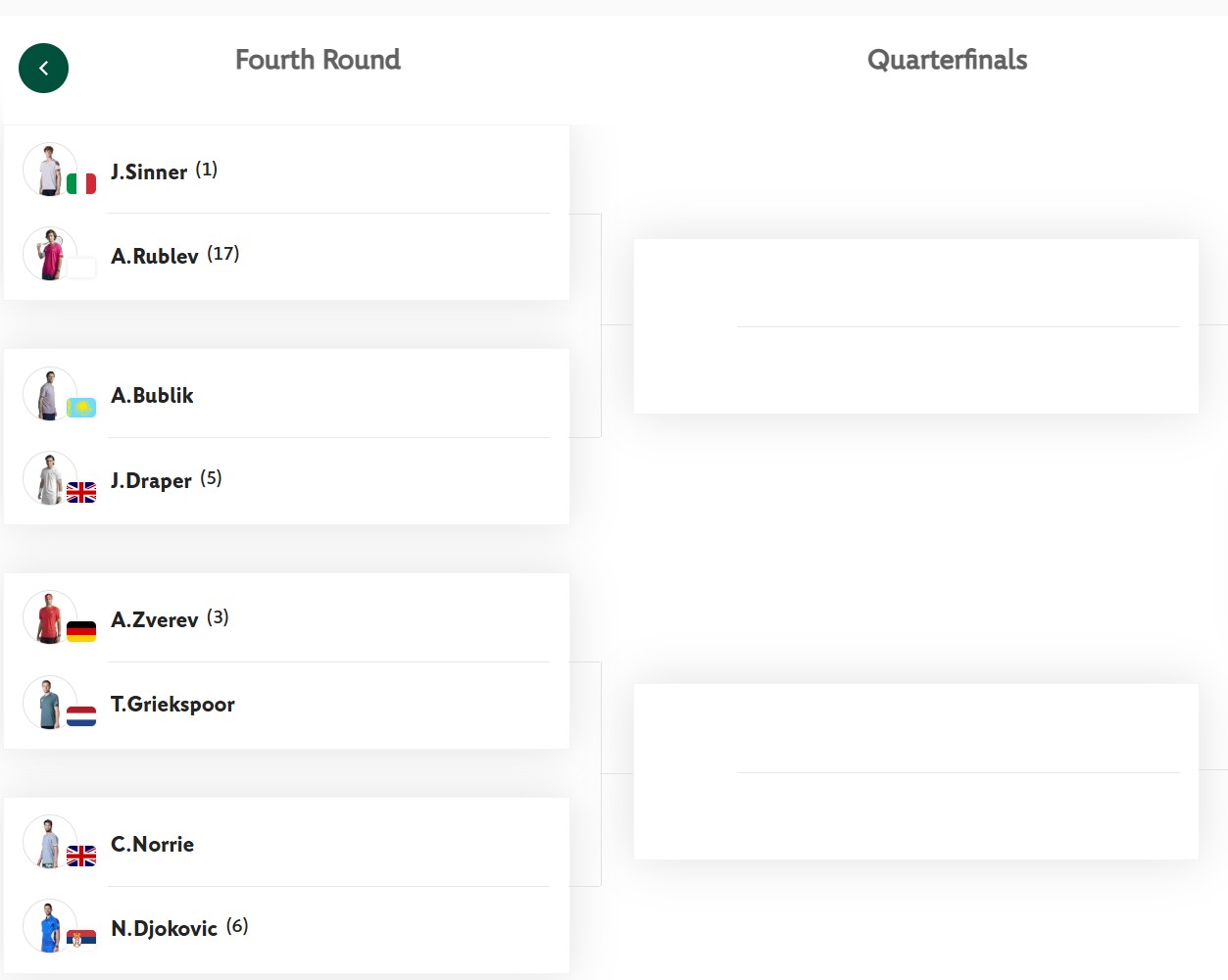Open A.Zverev's player entry
The height and width of the screenshot is (980, 1228).
click(x=155, y=619)
